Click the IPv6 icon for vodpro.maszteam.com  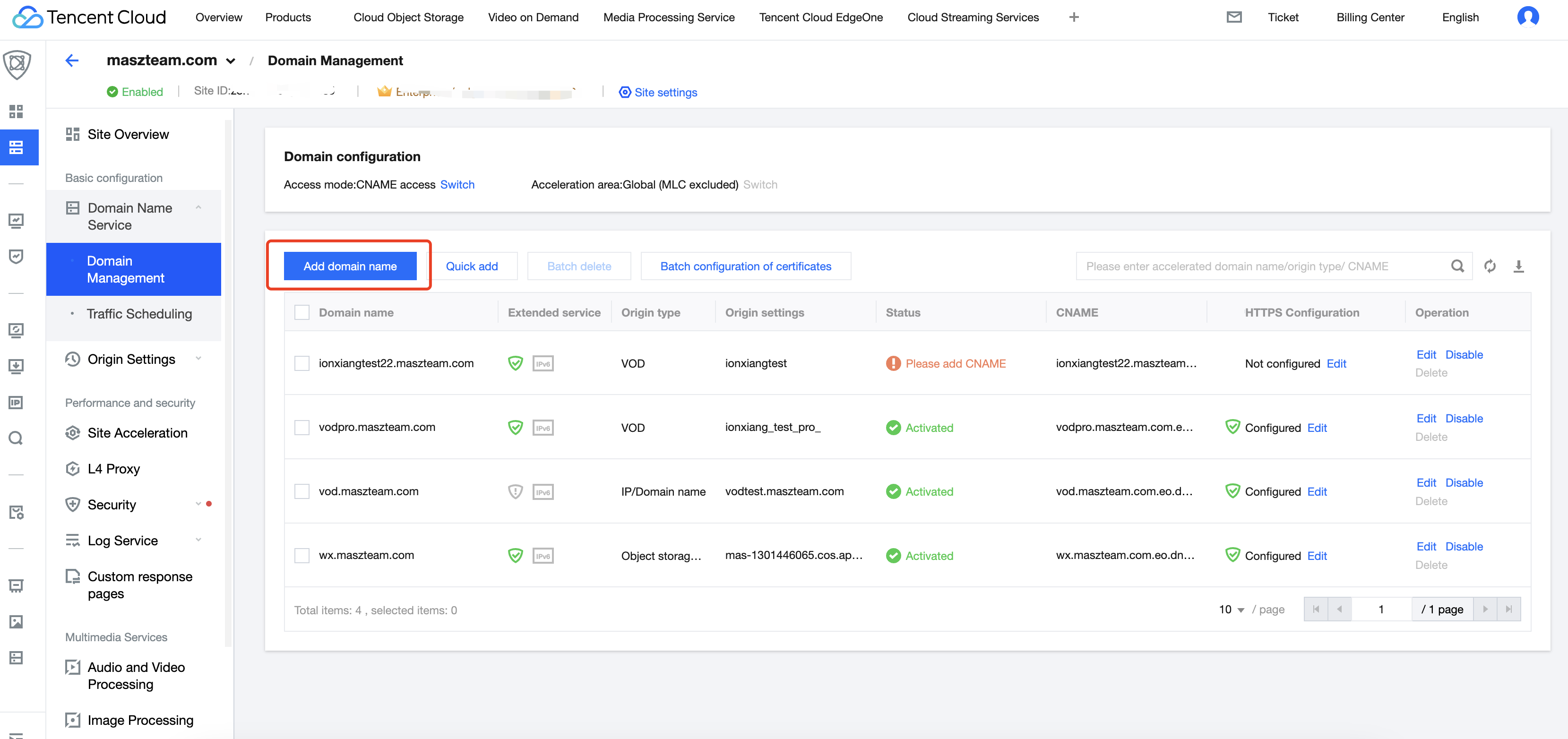[x=543, y=427]
